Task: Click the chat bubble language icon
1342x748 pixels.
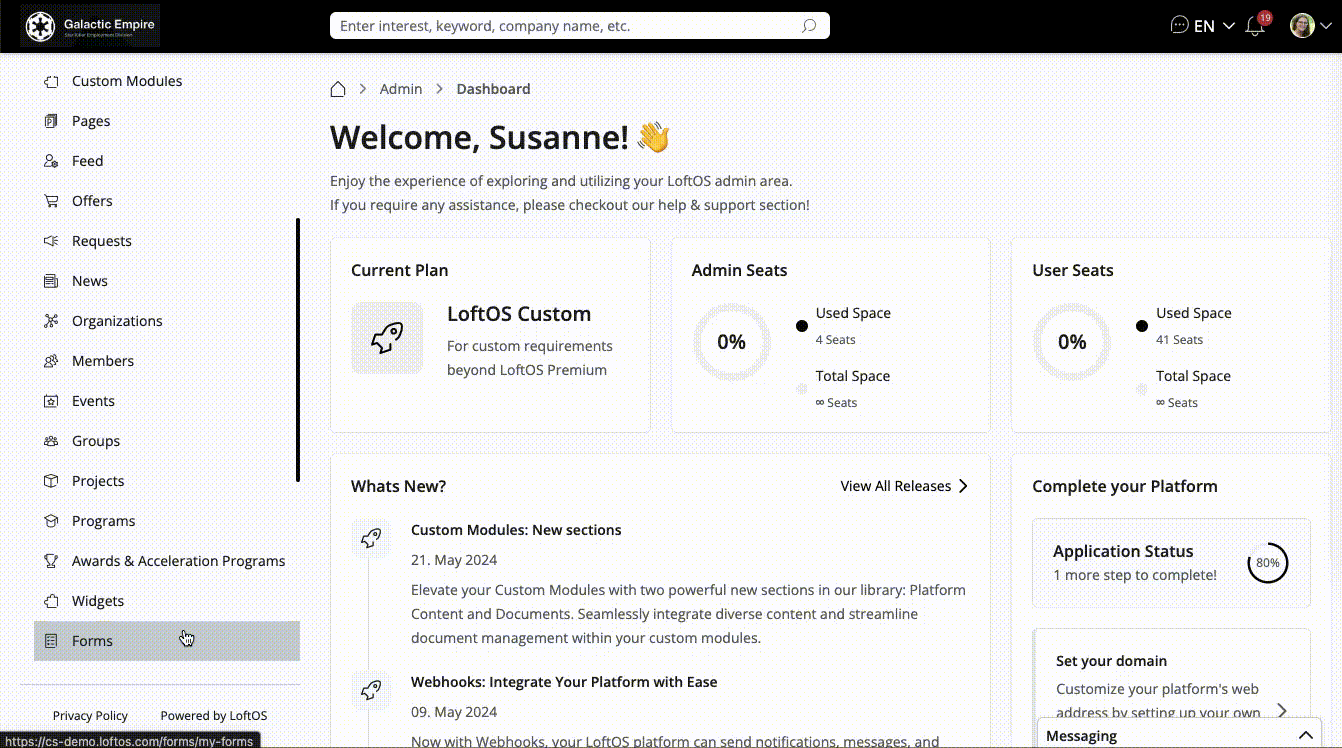Action: tap(1180, 26)
